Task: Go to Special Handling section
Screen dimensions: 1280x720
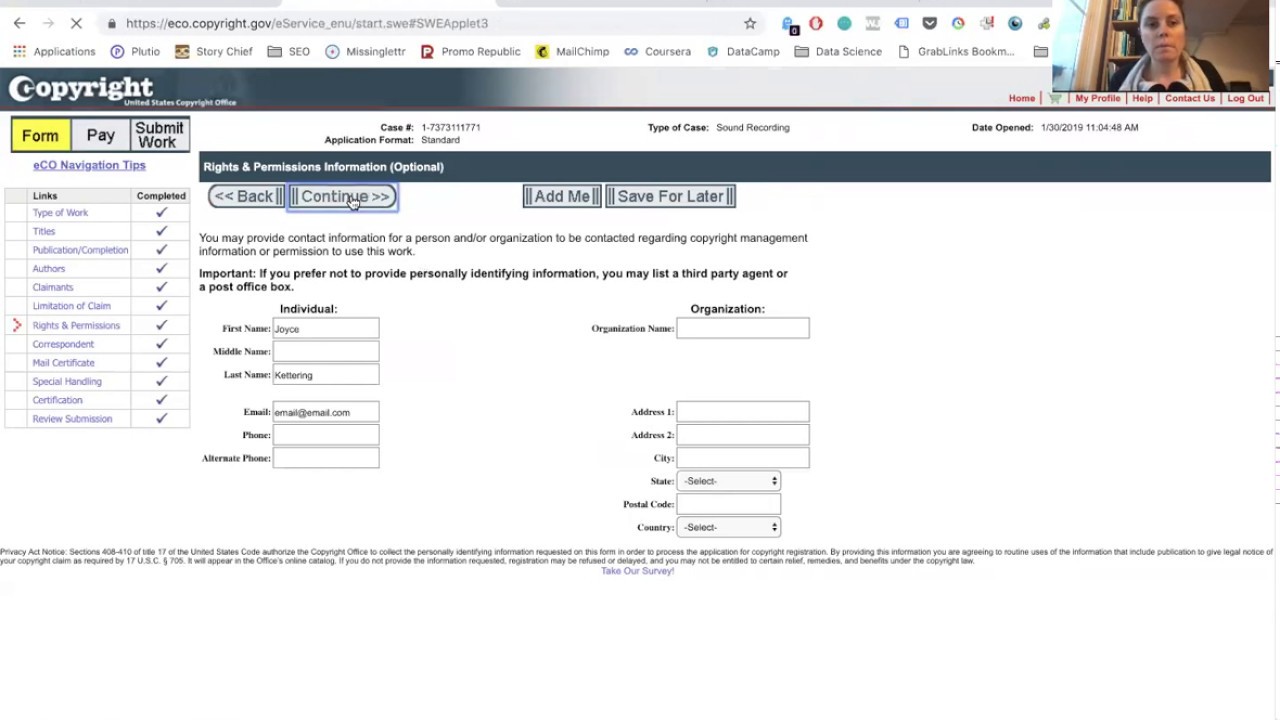Action: click(x=67, y=381)
